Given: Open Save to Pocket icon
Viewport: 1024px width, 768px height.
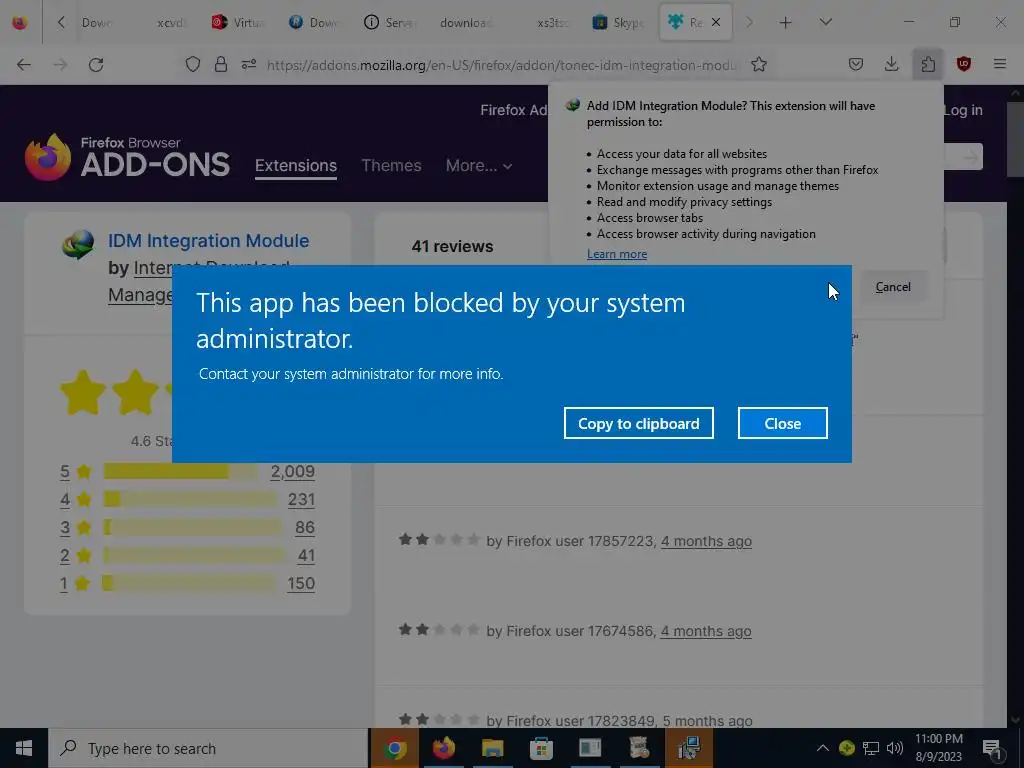Looking at the screenshot, I should tap(856, 65).
